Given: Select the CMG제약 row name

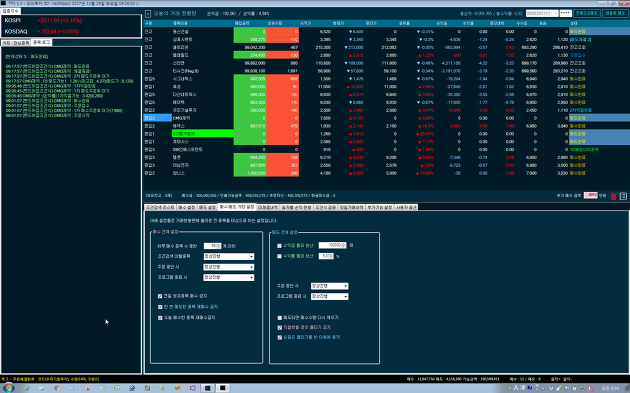Looking at the screenshot, I should click(x=182, y=118).
